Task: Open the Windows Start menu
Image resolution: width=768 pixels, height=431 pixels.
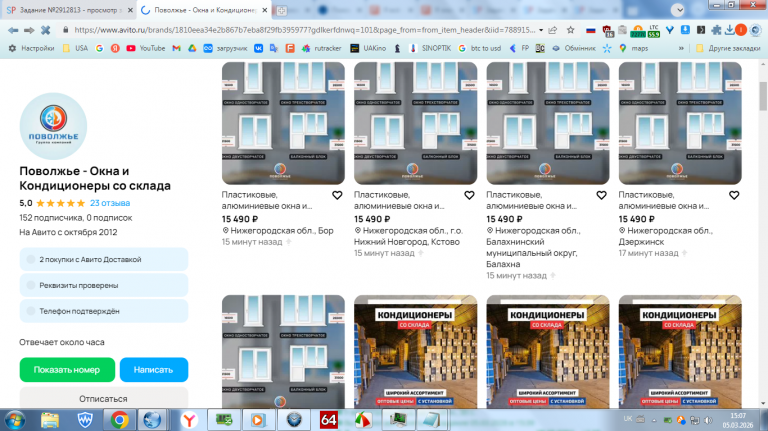Action: [x=15, y=420]
